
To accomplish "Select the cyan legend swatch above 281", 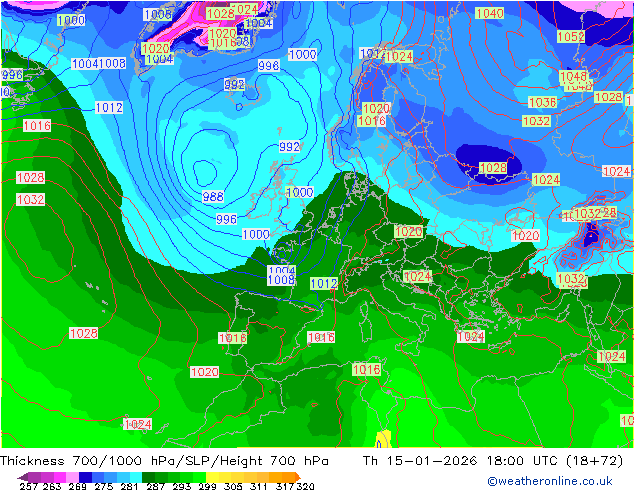I will [x=136, y=477].
